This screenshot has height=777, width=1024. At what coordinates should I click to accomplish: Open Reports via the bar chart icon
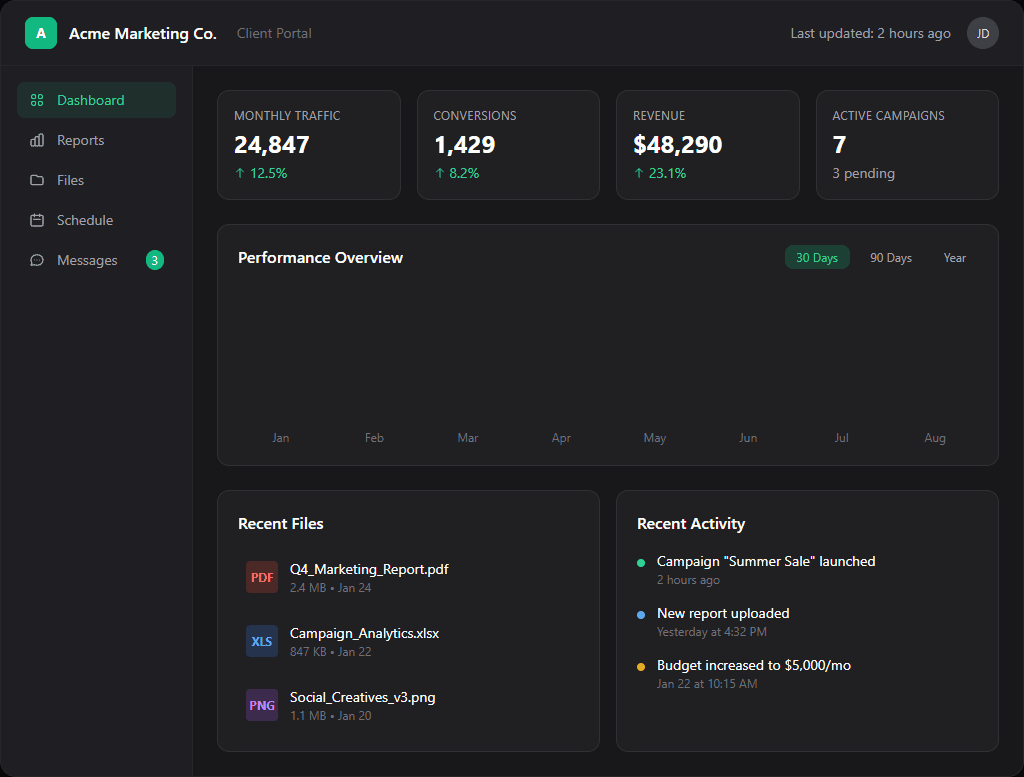pos(36,140)
